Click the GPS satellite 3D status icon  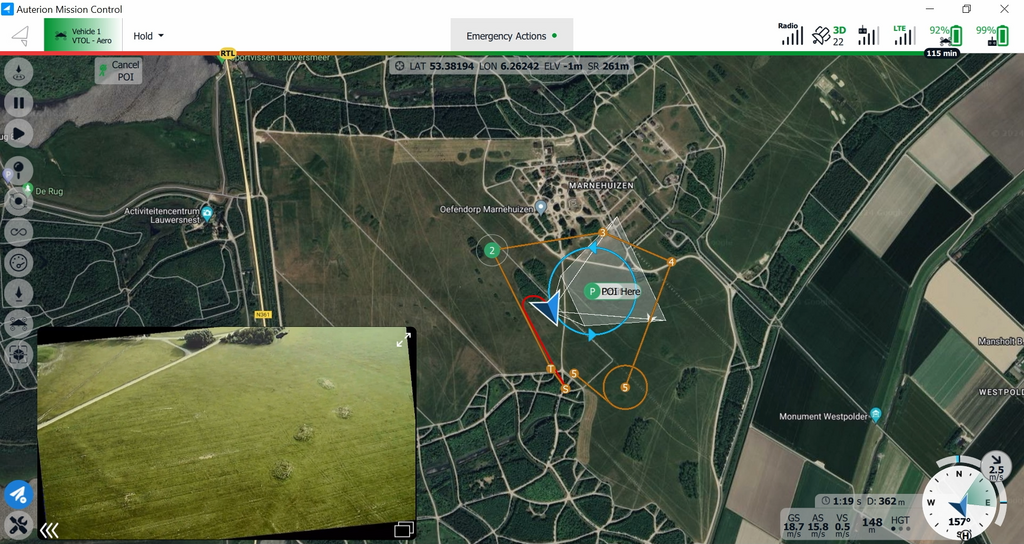828,35
